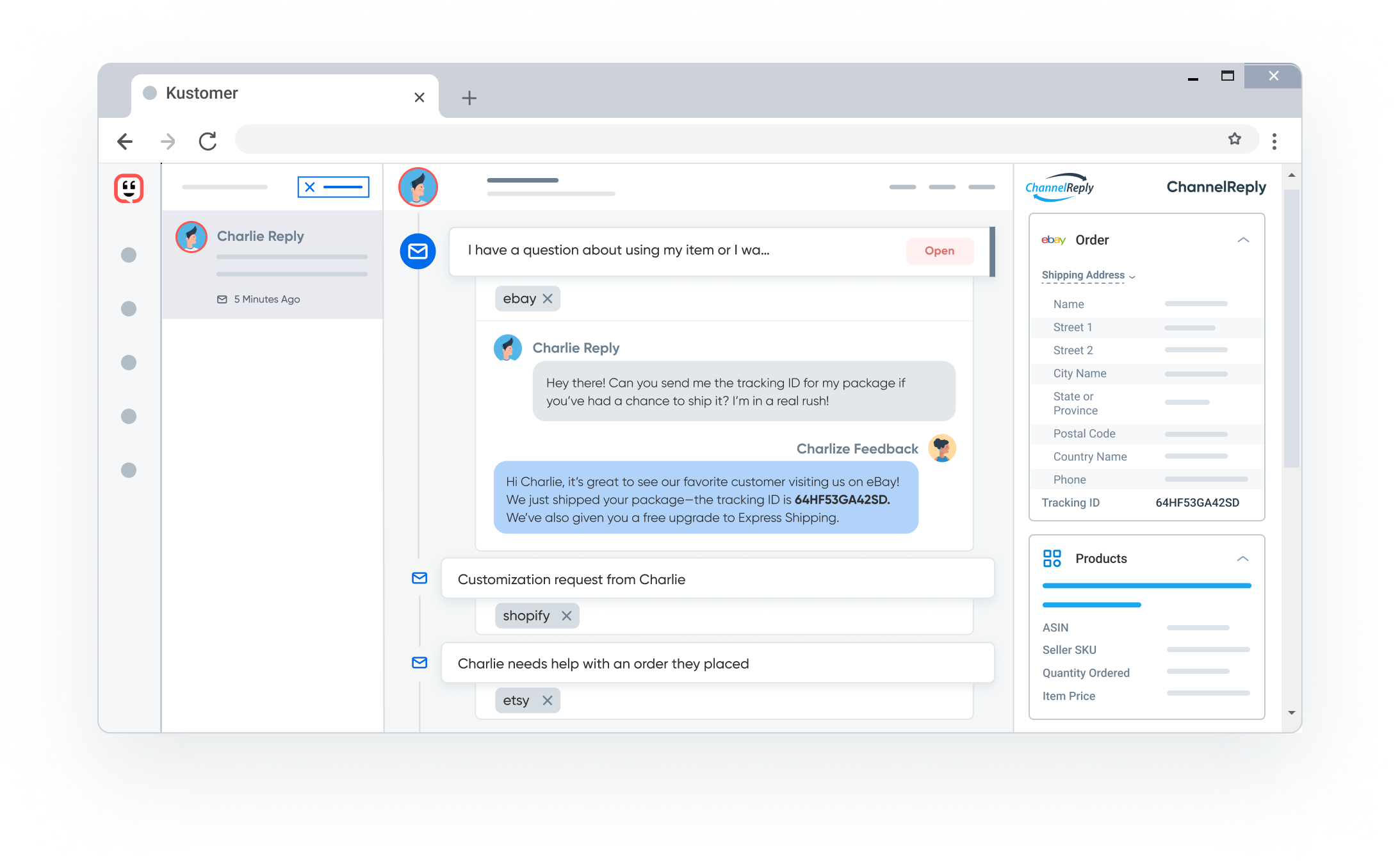Remove the shopify tag

pos(567,616)
